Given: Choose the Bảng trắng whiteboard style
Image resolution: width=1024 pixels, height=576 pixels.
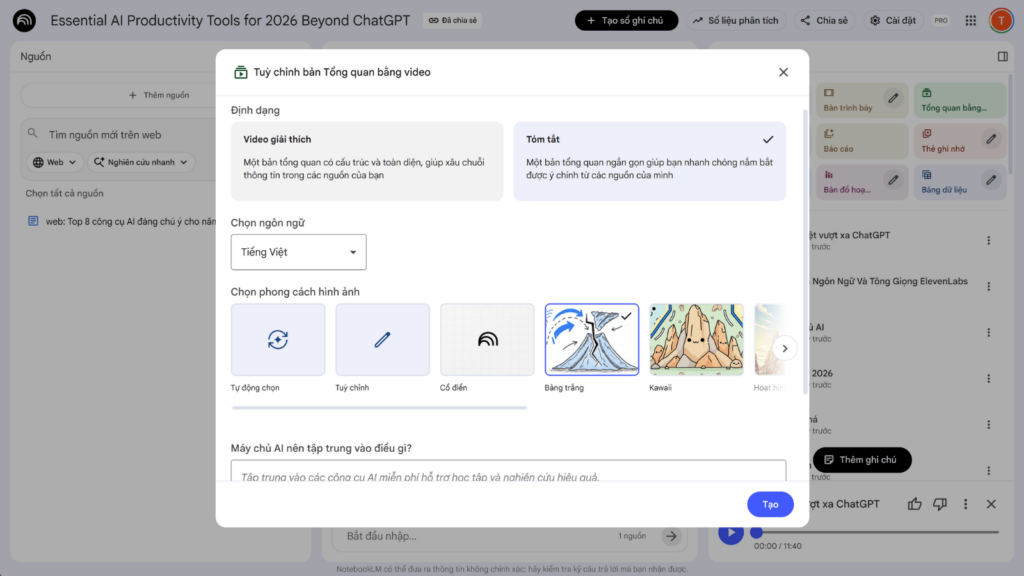Looking at the screenshot, I should [592, 340].
